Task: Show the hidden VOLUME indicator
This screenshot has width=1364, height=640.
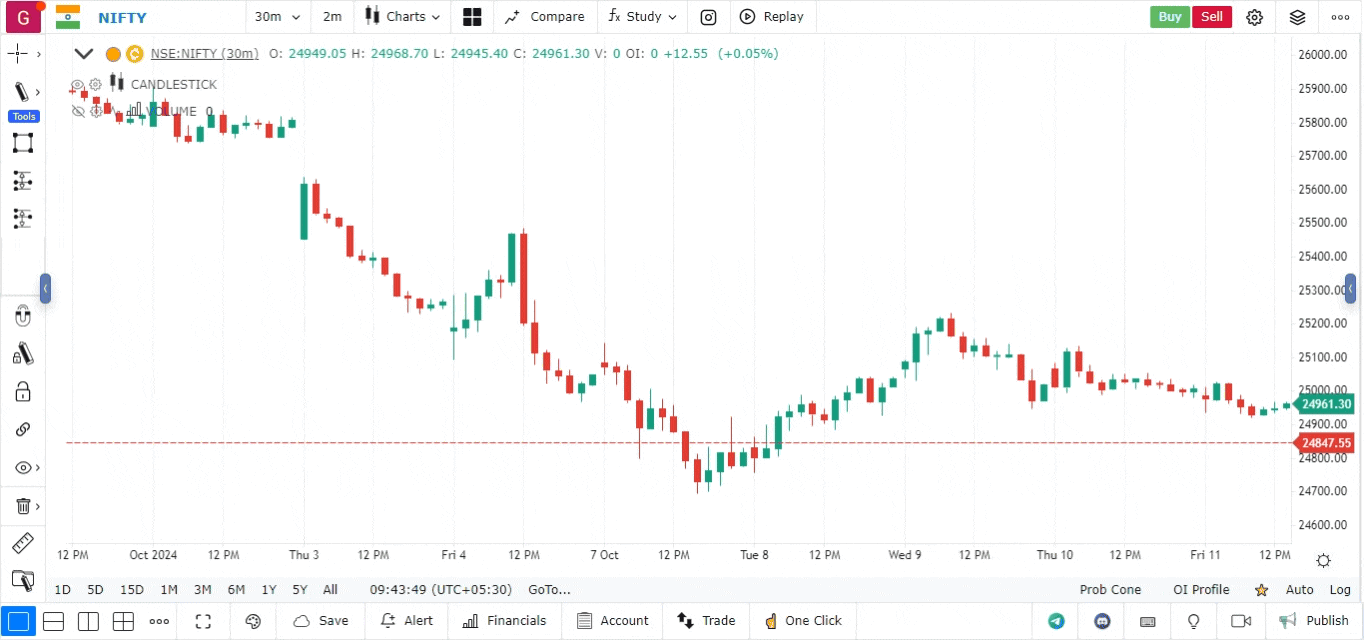Action: tap(78, 112)
